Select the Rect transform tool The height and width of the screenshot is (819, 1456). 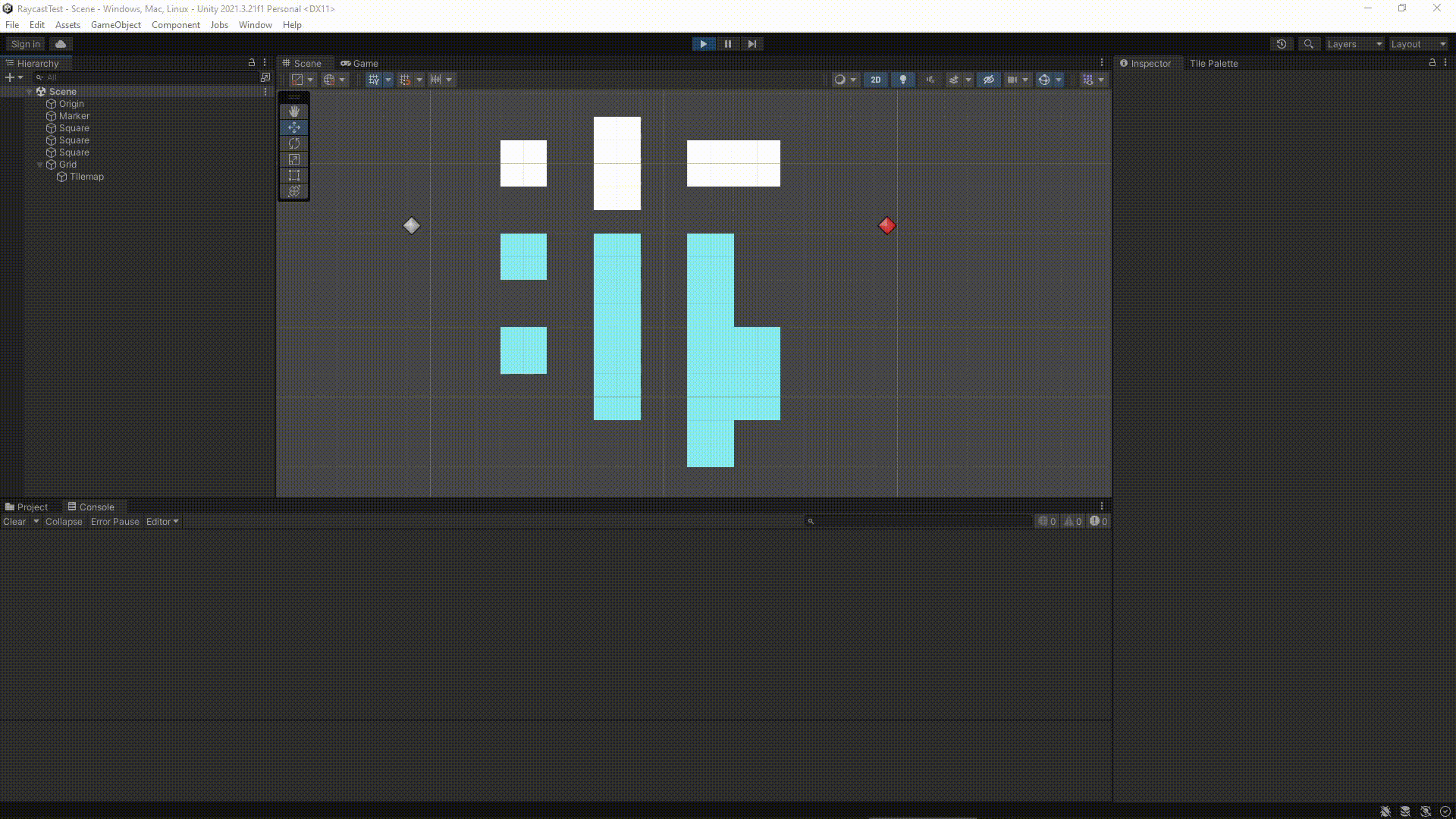(x=294, y=175)
